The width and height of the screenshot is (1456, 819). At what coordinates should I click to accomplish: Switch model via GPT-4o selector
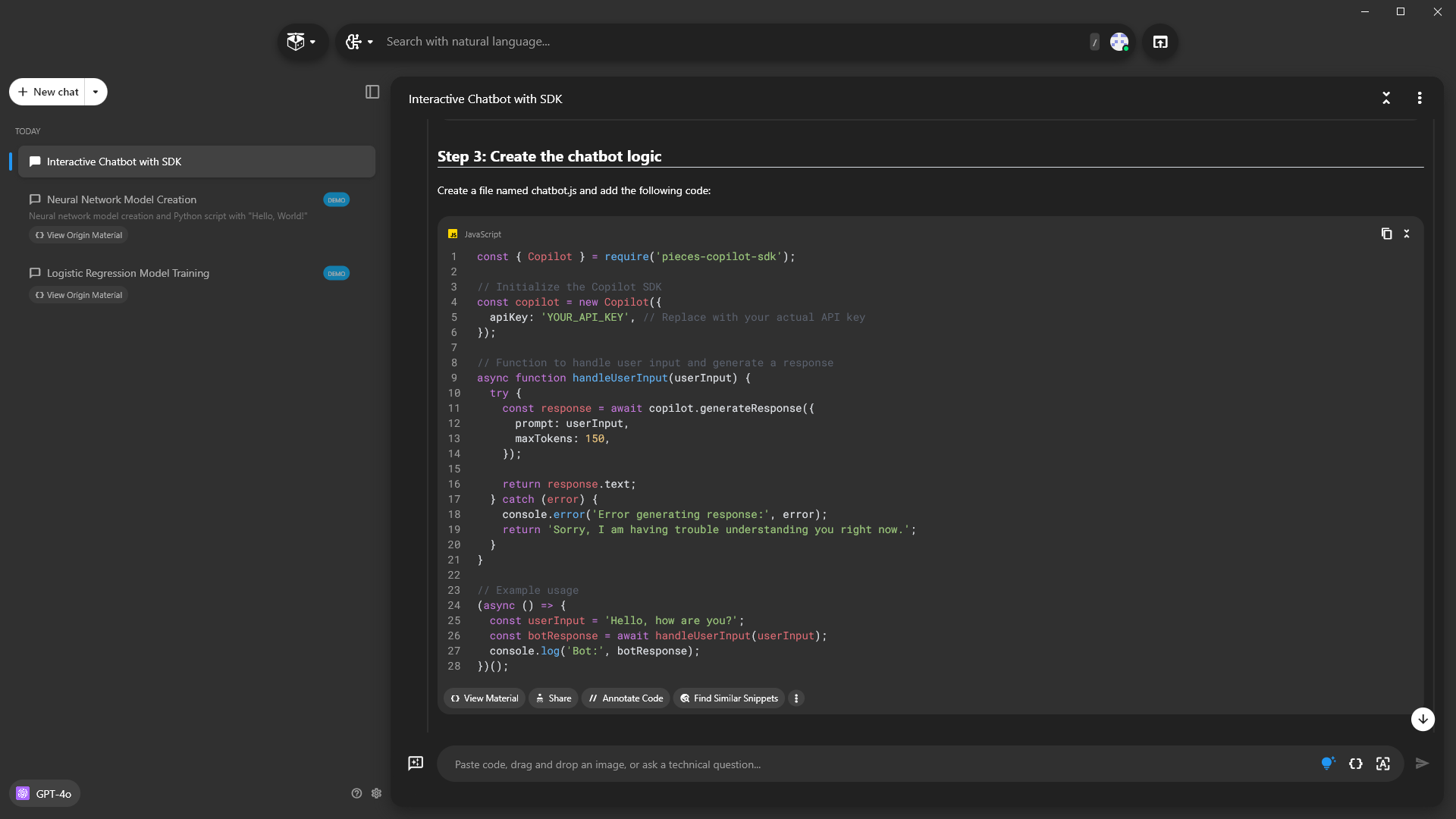click(x=45, y=793)
